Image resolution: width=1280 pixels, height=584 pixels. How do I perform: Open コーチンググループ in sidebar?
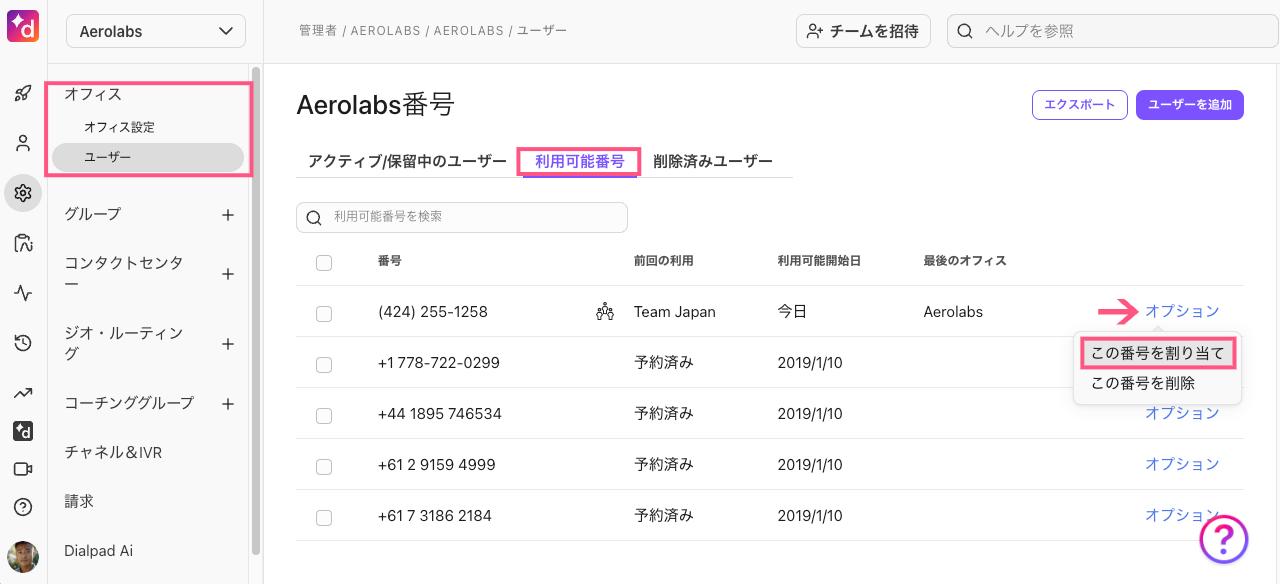click(129, 403)
